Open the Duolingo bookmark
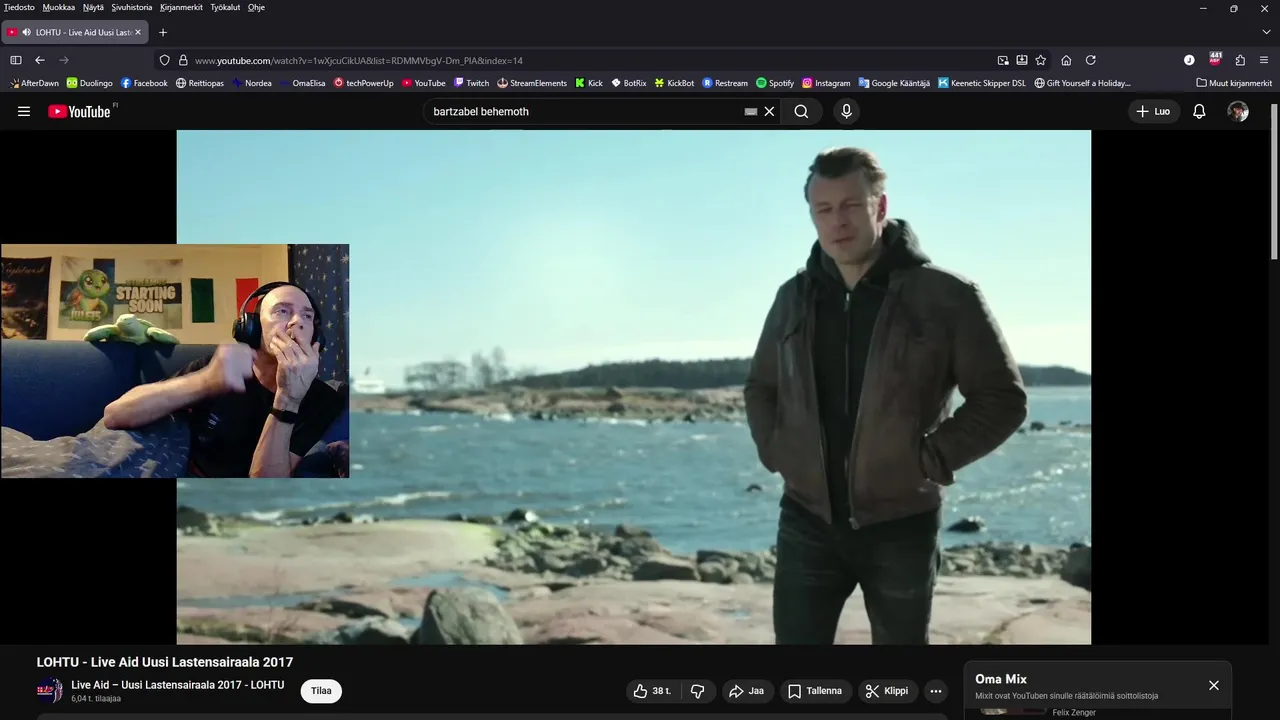Screen dimensions: 1280x720 pos(90,83)
